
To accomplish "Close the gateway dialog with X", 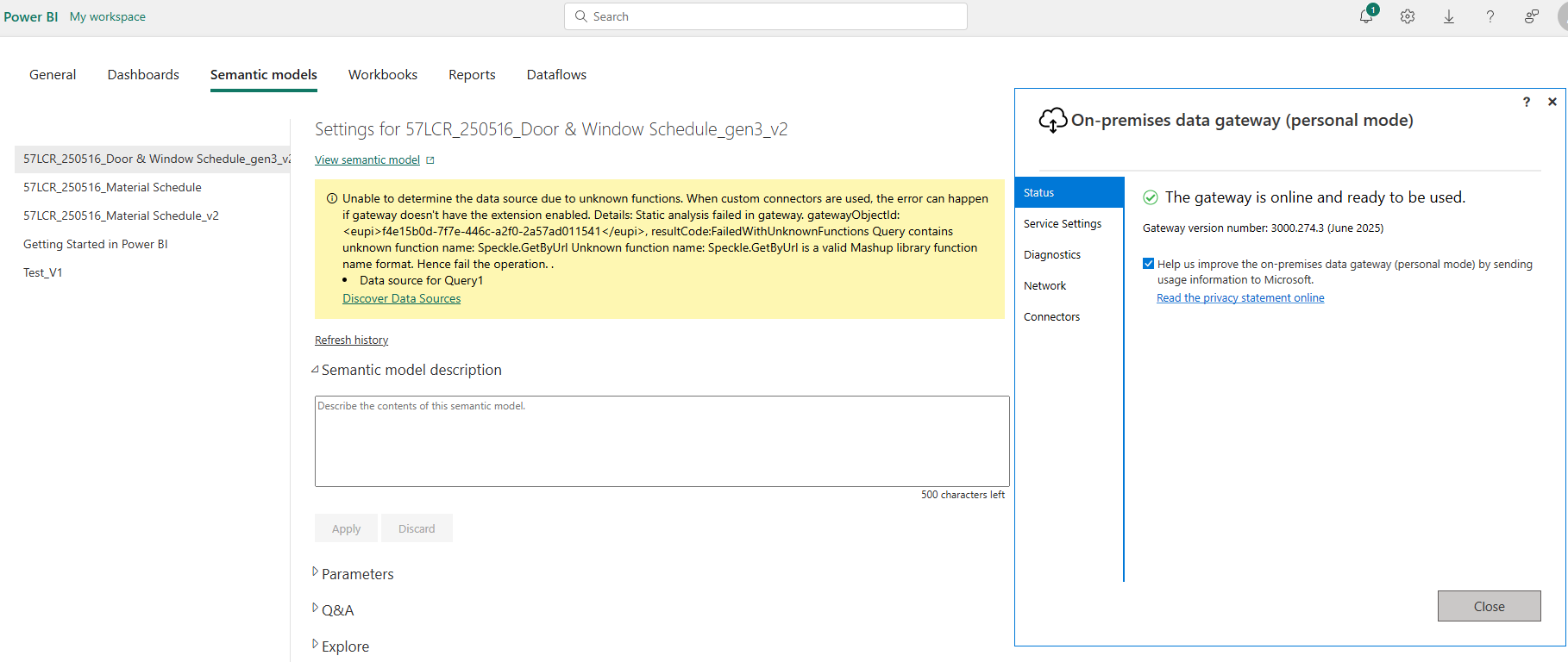I will click(1552, 102).
